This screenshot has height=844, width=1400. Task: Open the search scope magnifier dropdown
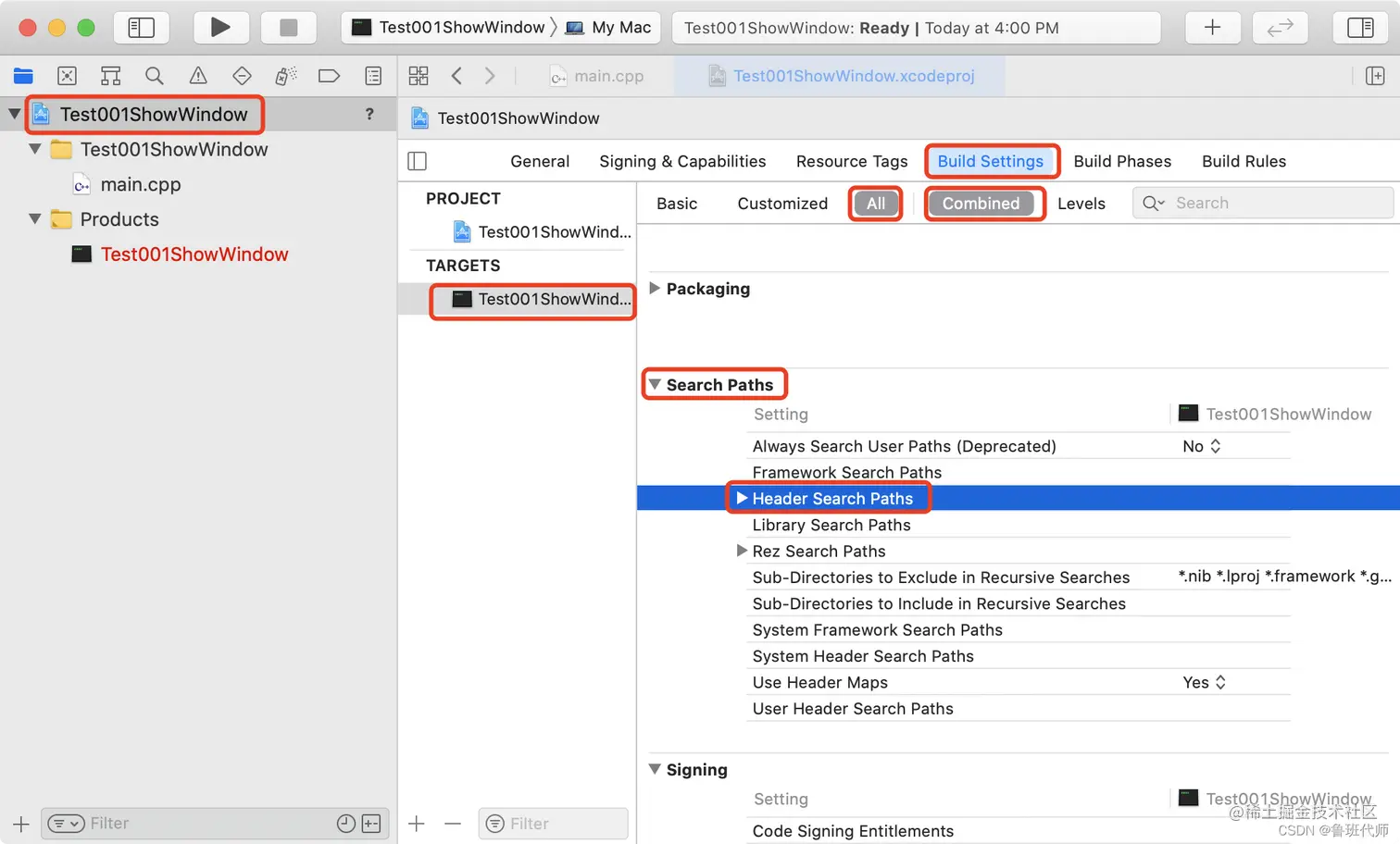pyautogui.click(x=1153, y=203)
